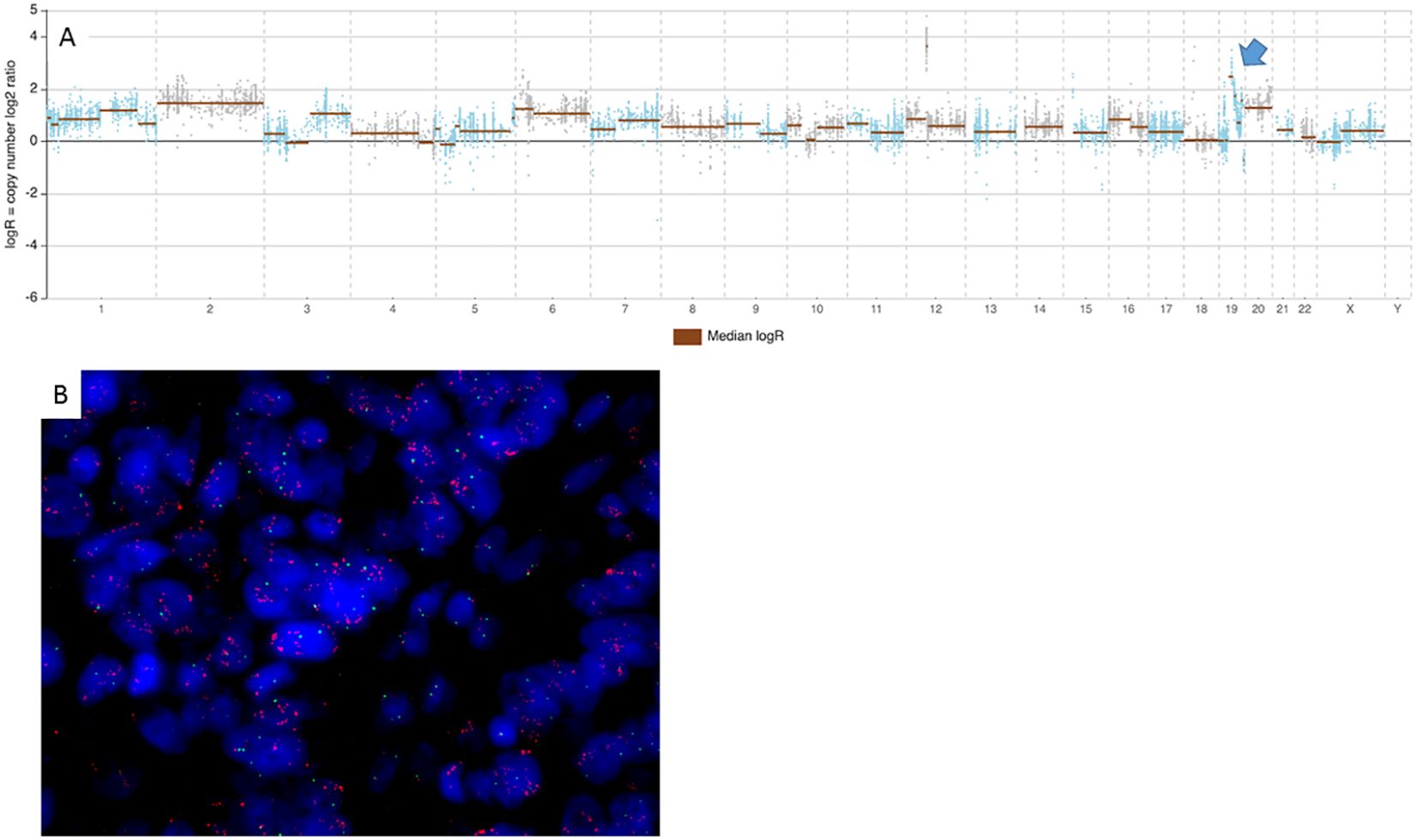Viewport: 1417px width, 840px height.
Task: Click chromosome 17 label on x-axis
Action: [x=1166, y=309]
